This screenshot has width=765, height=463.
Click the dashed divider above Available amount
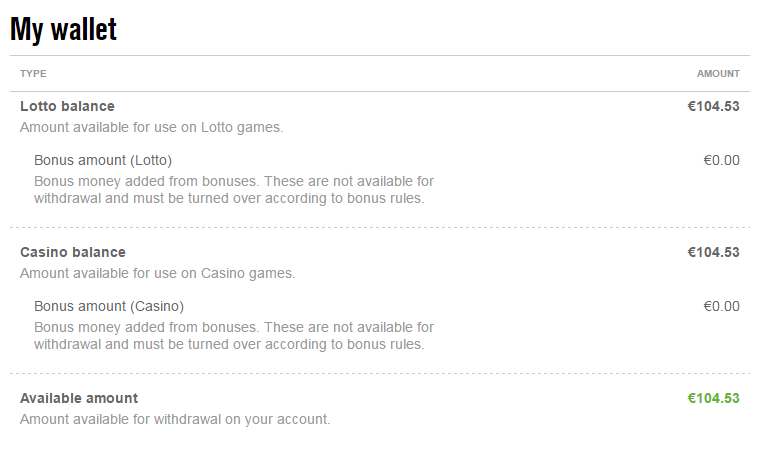[x=380, y=374]
